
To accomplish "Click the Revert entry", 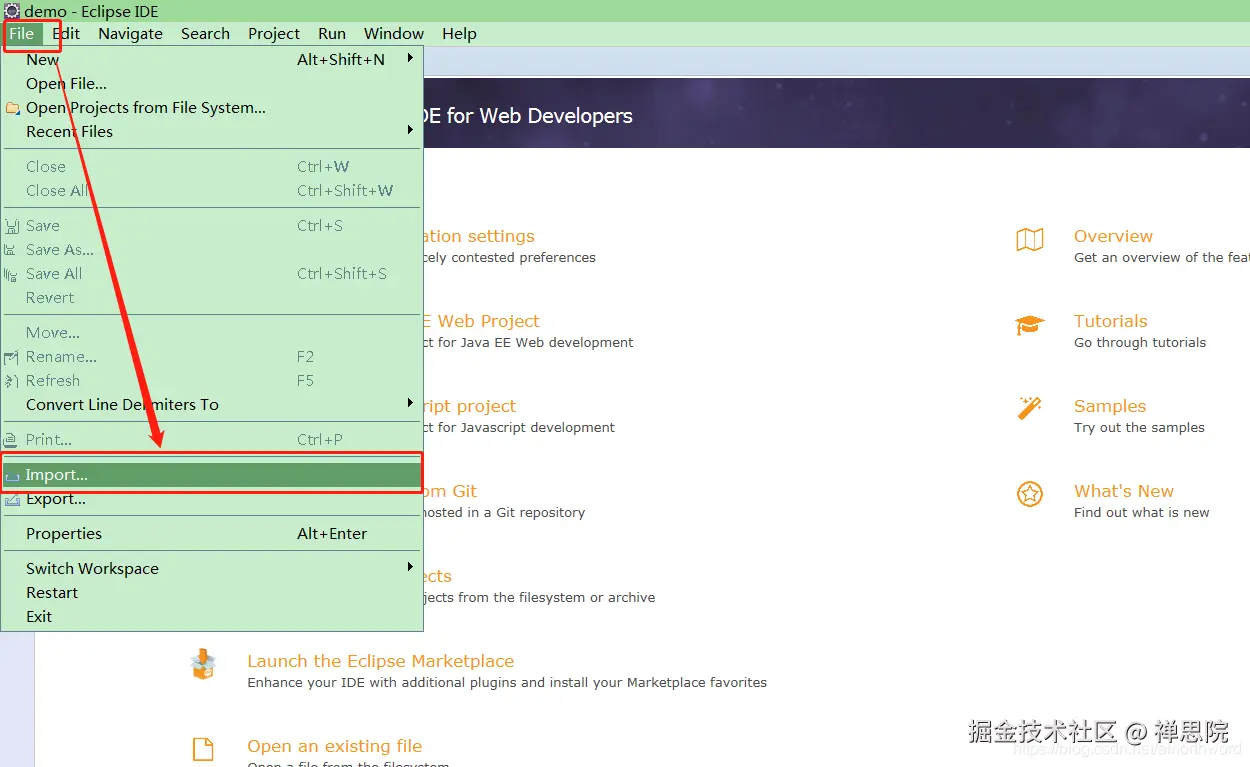I will (x=211, y=297).
